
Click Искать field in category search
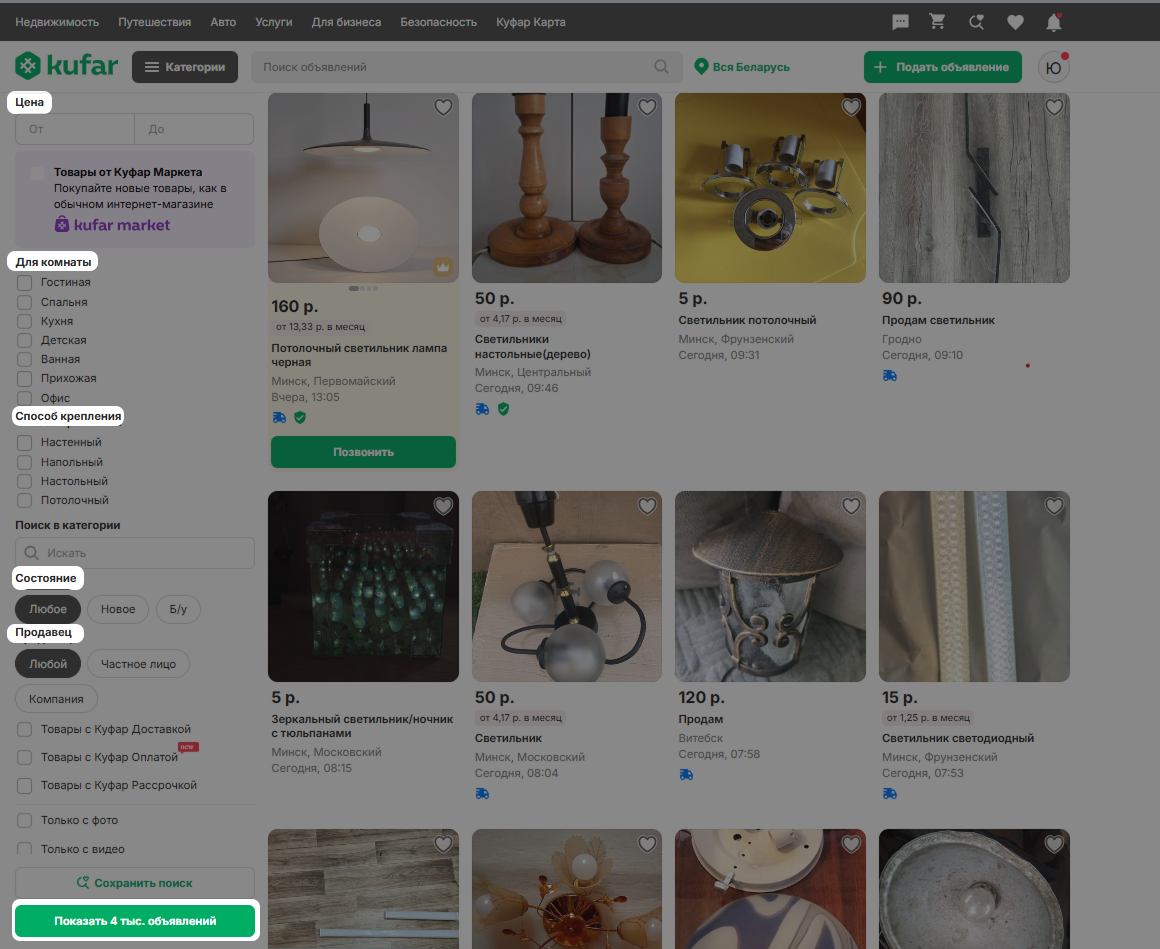(x=135, y=553)
